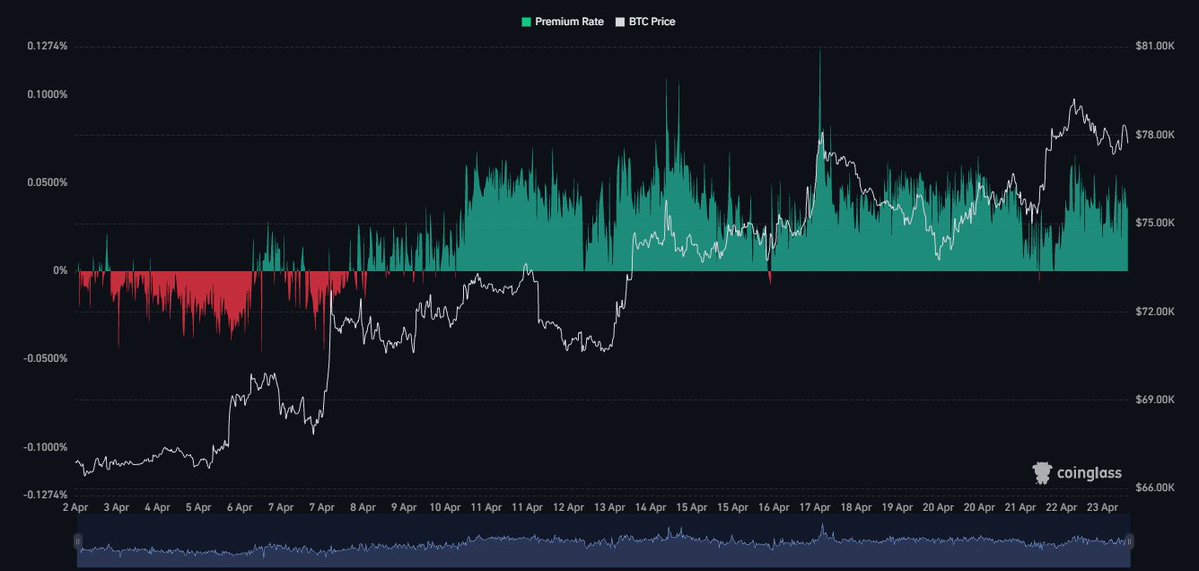The height and width of the screenshot is (571, 1199).
Task: Toggle the BTC Price legend series
Action: click(645, 21)
